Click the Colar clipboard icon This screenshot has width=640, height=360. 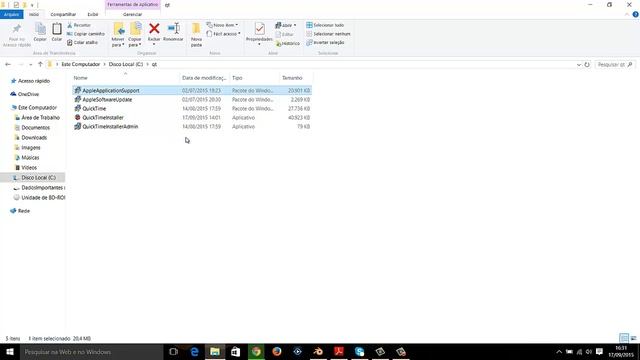57,29
